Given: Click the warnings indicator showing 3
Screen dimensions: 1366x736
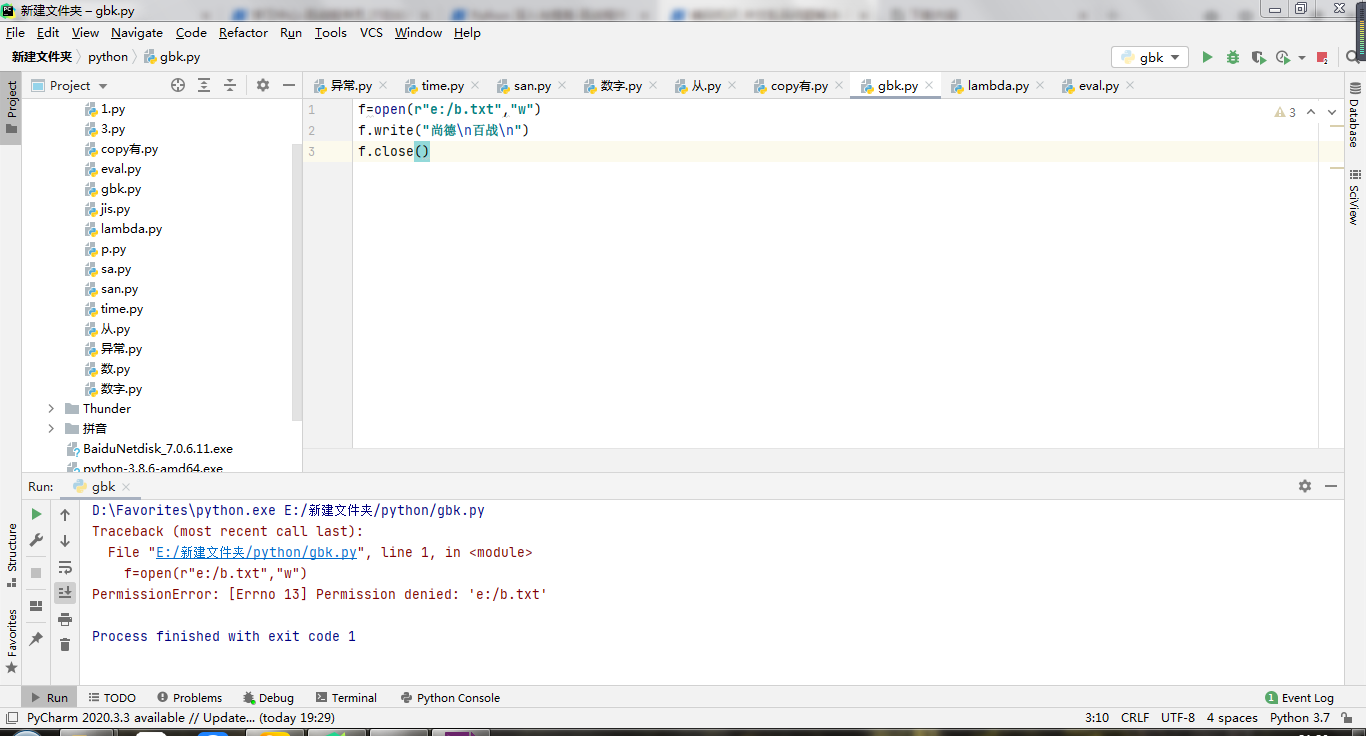Looking at the screenshot, I should (x=1286, y=112).
